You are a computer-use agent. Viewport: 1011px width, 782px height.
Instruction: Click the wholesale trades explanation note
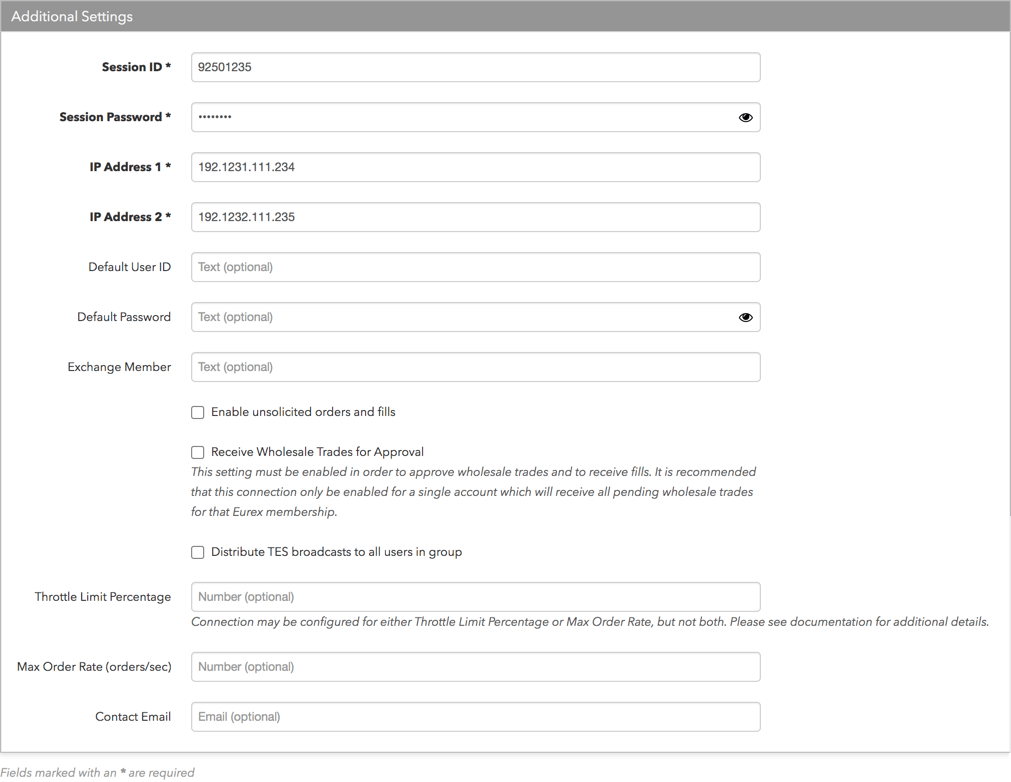click(473, 492)
